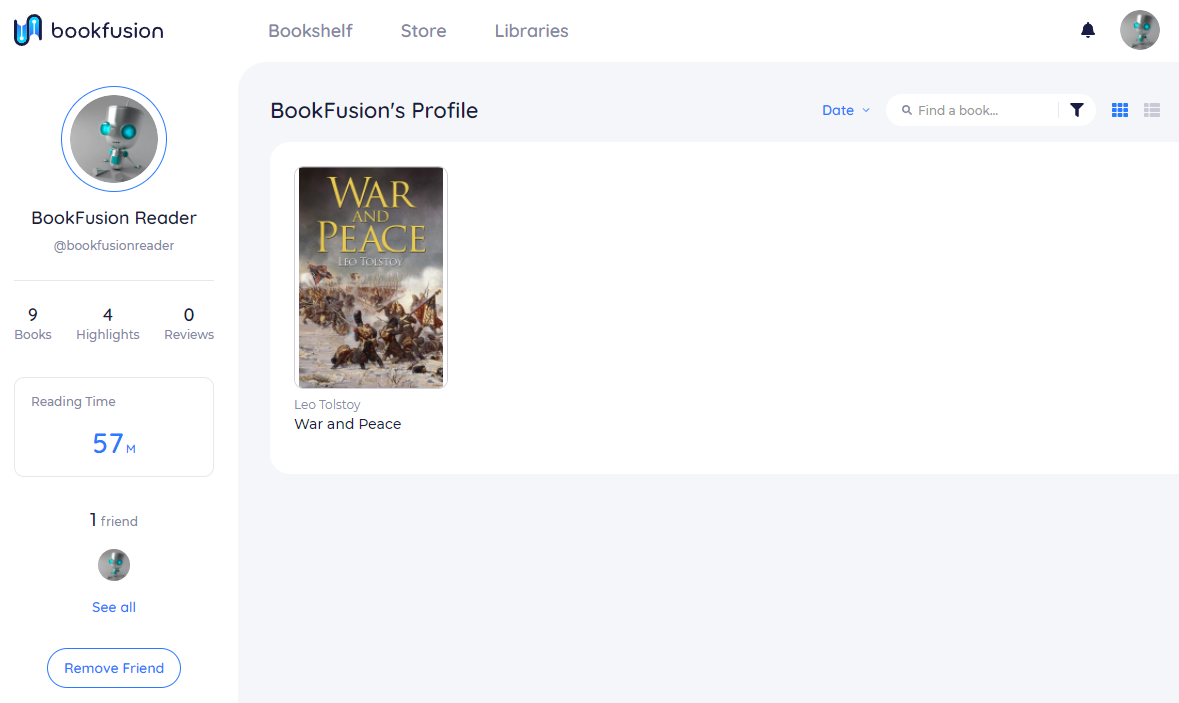Open the user avatar menu in header
Image resolution: width=1179 pixels, height=703 pixels.
(x=1139, y=30)
